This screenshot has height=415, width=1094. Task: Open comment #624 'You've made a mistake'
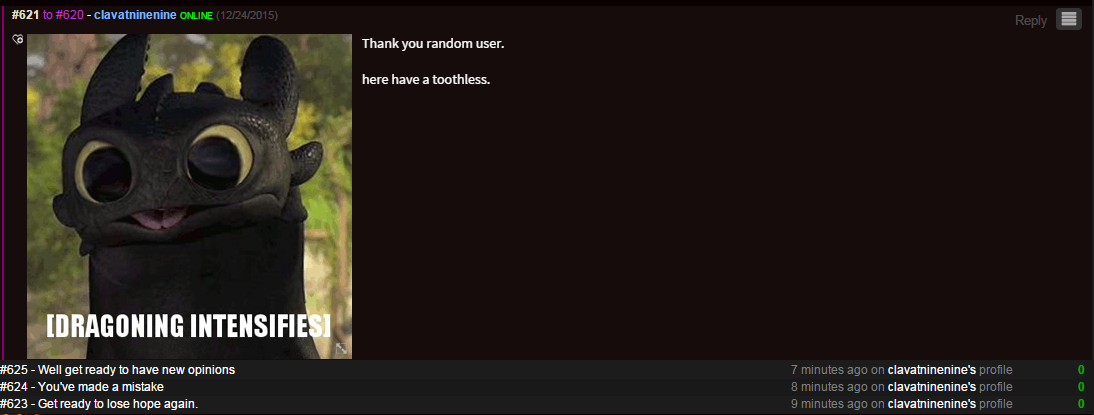tap(82, 386)
